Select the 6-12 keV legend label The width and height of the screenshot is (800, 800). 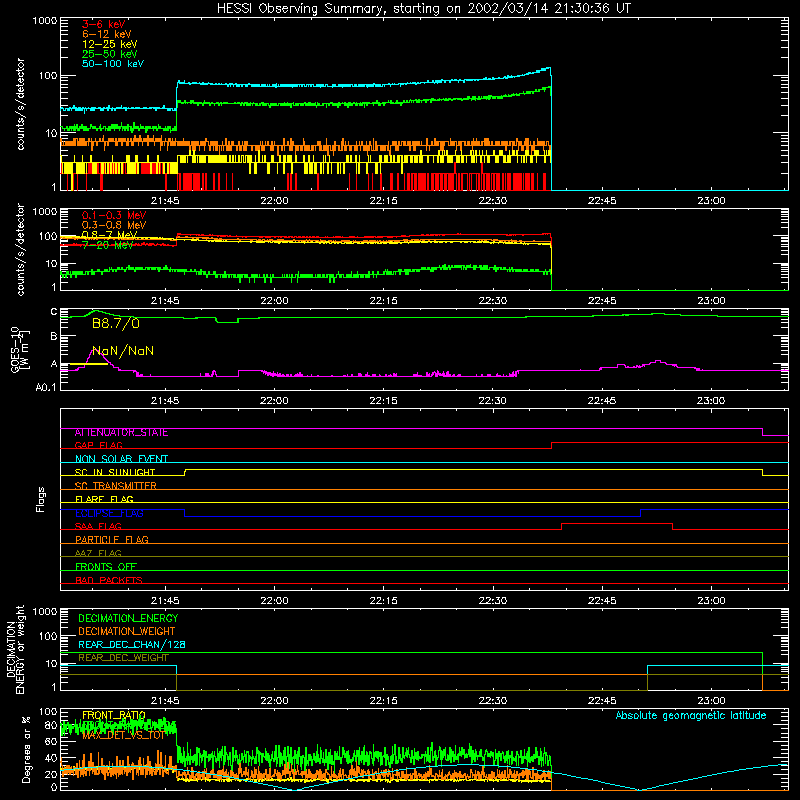pyautogui.click(x=107, y=34)
